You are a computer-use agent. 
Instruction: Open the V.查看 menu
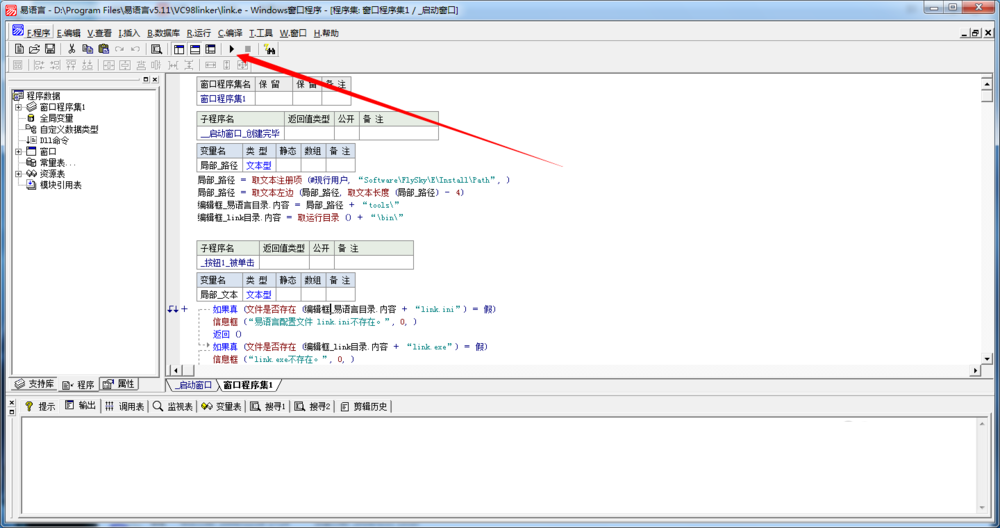coord(99,33)
